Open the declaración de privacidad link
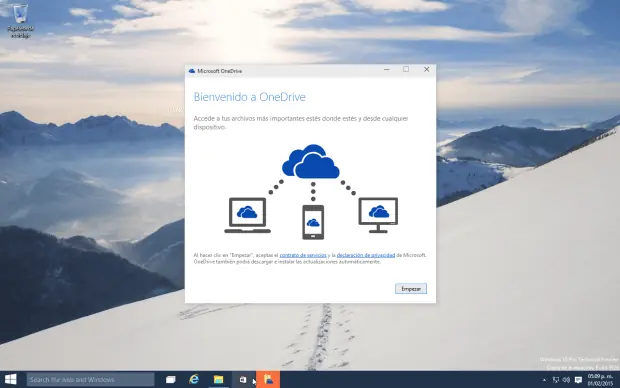This screenshot has width=620, height=388. (x=366, y=255)
